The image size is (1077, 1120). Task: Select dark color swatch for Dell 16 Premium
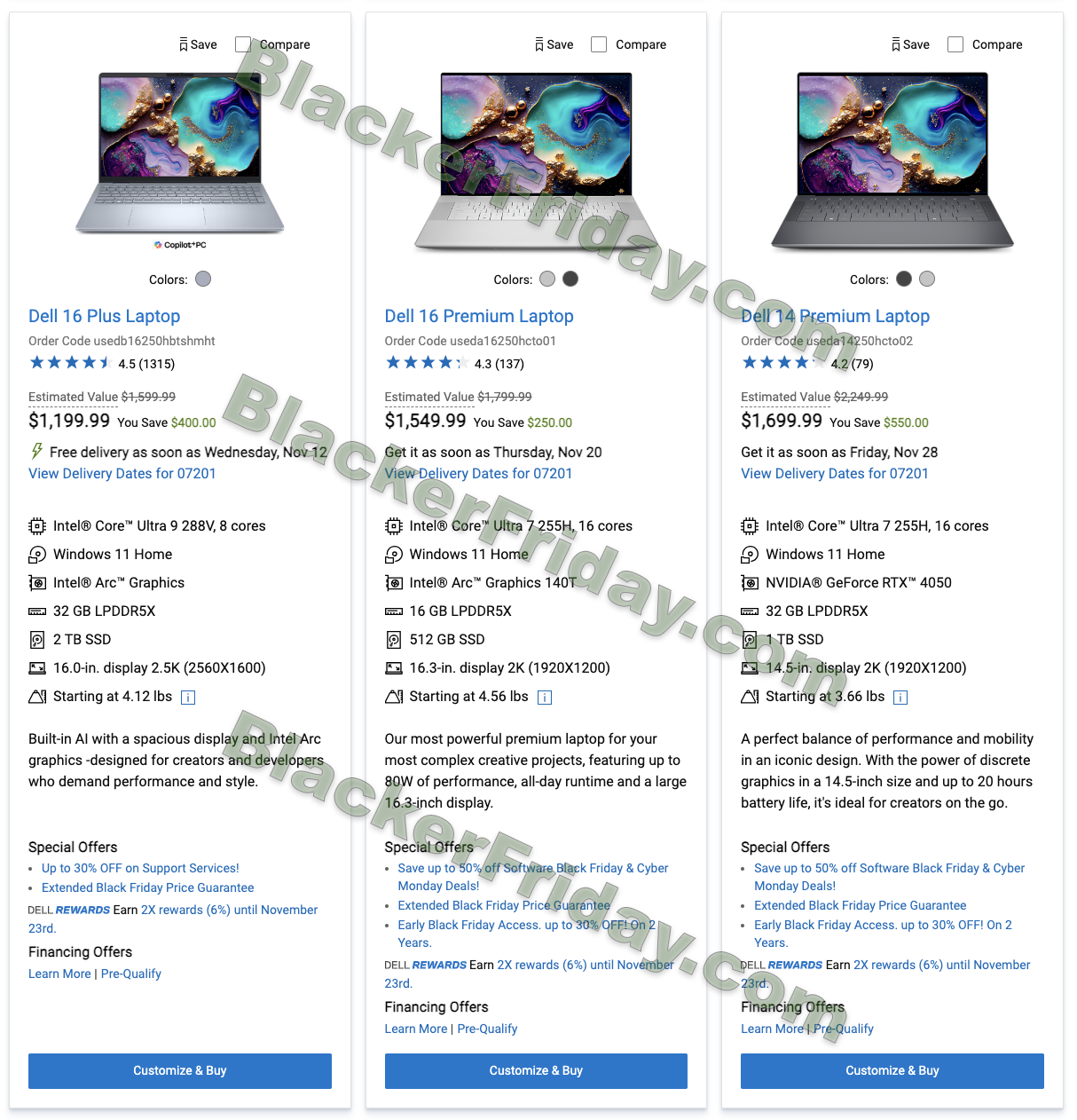pos(570,279)
